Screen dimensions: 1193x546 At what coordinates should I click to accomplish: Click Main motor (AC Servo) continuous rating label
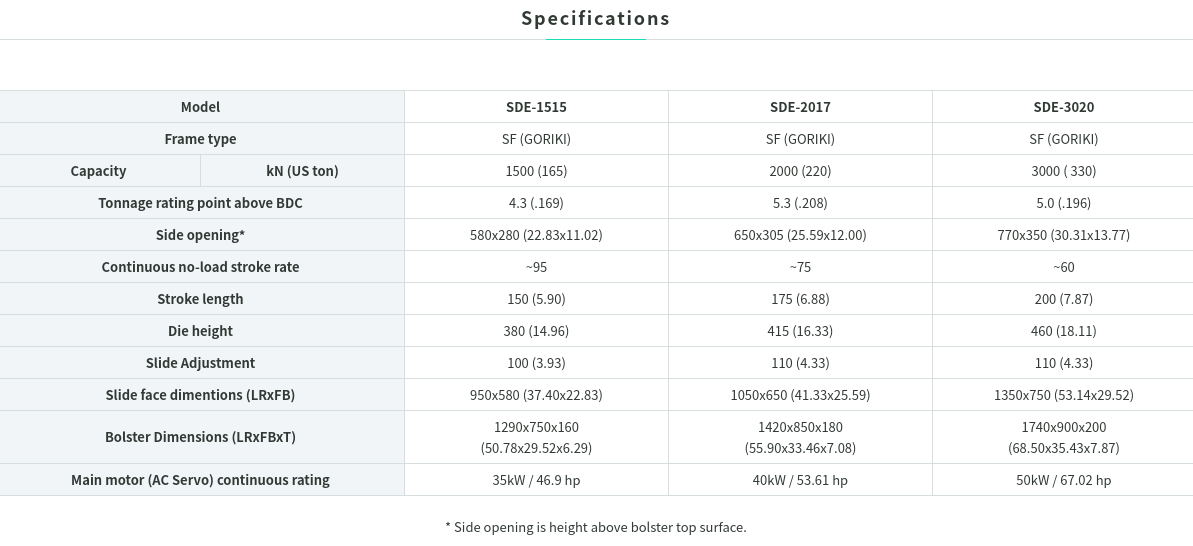tap(201, 480)
